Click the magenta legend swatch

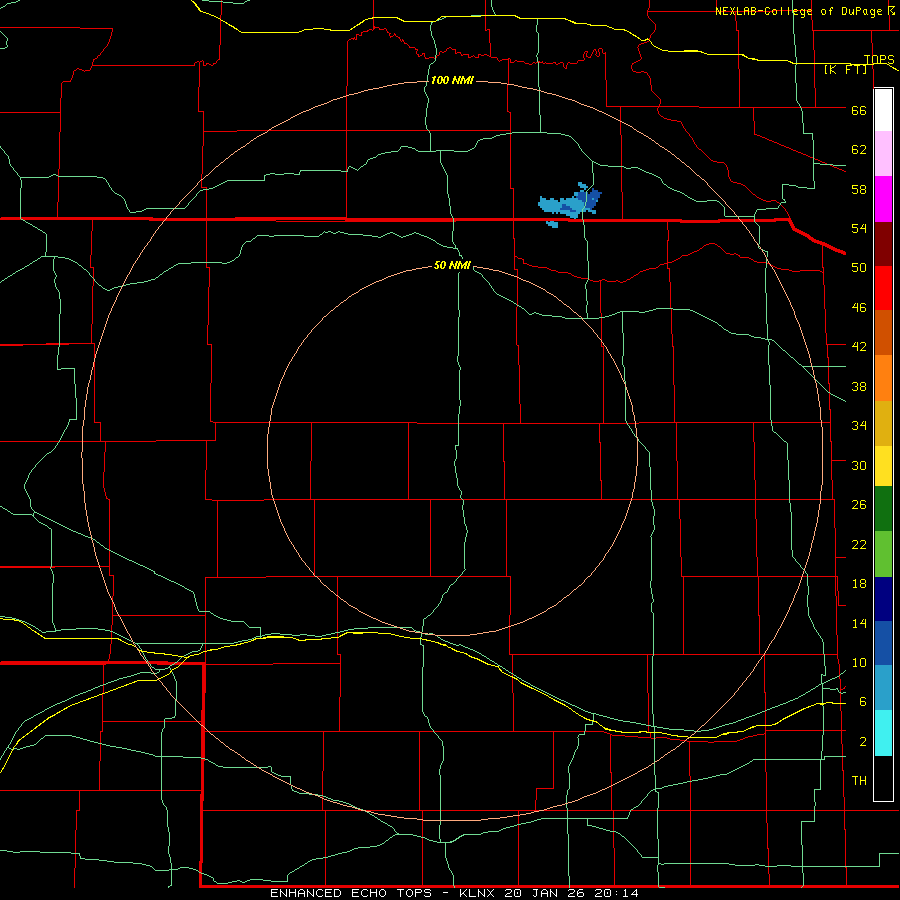883,199
